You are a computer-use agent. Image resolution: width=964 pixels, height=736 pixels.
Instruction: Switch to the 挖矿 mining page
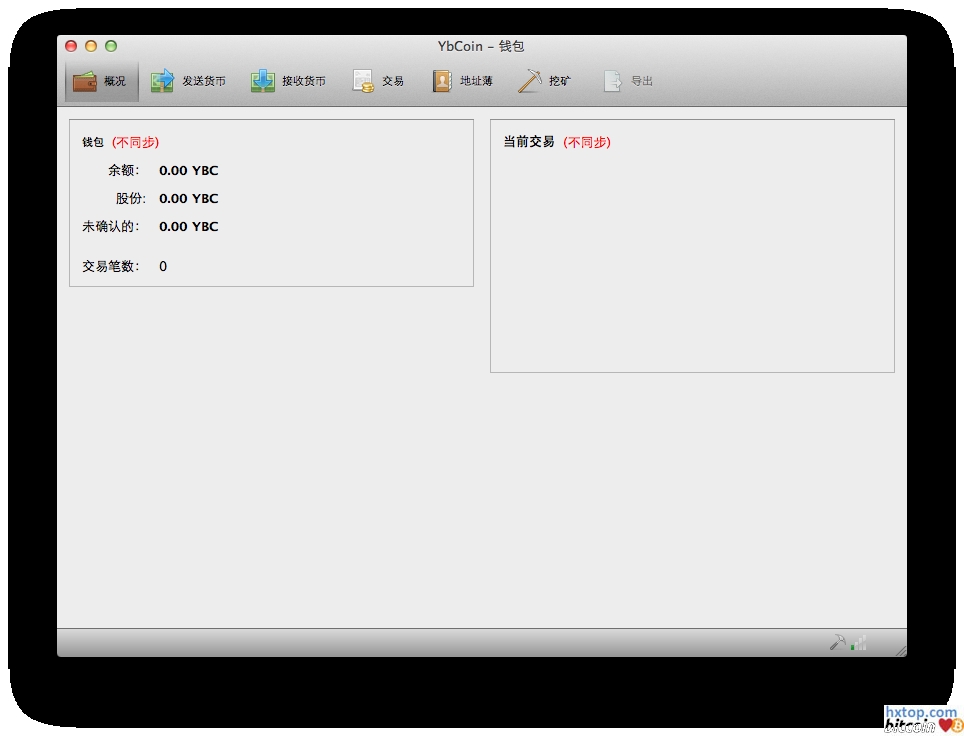point(545,81)
